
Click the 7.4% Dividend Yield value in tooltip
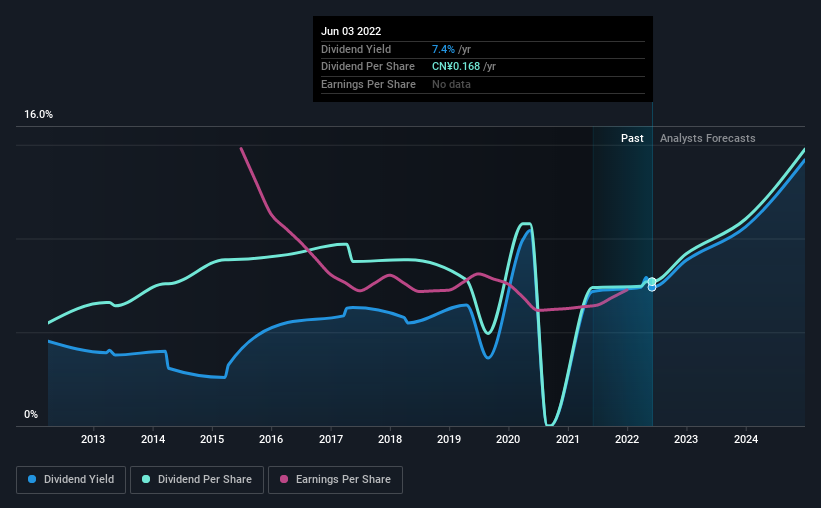click(443, 49)
